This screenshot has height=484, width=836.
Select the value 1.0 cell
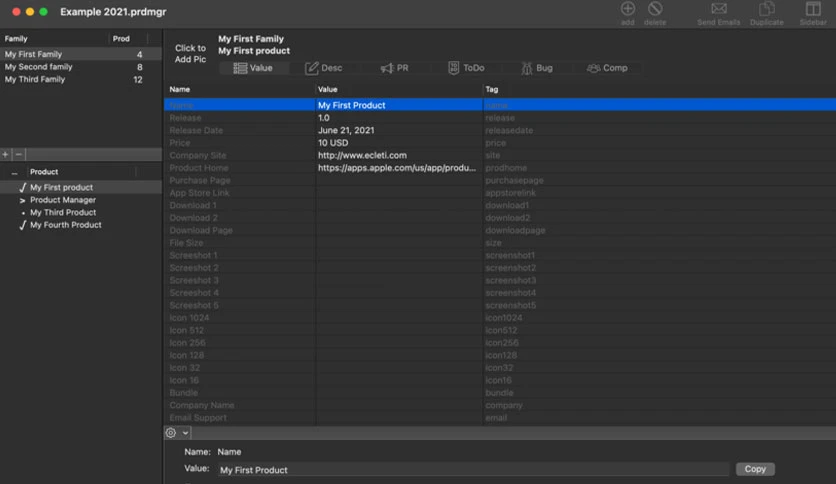coord(399,118)
